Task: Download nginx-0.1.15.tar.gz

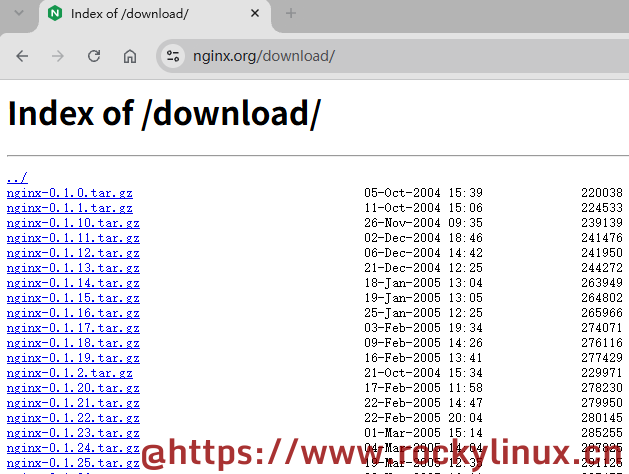Action: pos(73,298)
